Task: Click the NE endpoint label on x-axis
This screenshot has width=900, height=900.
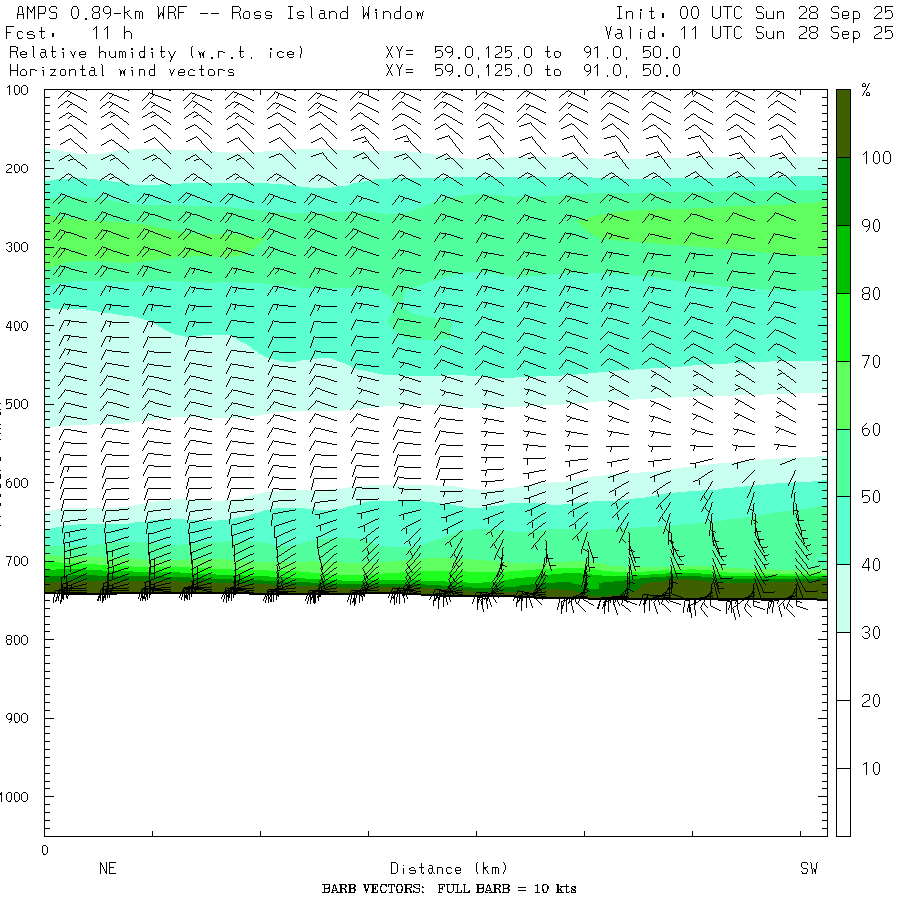Action: 108,869
